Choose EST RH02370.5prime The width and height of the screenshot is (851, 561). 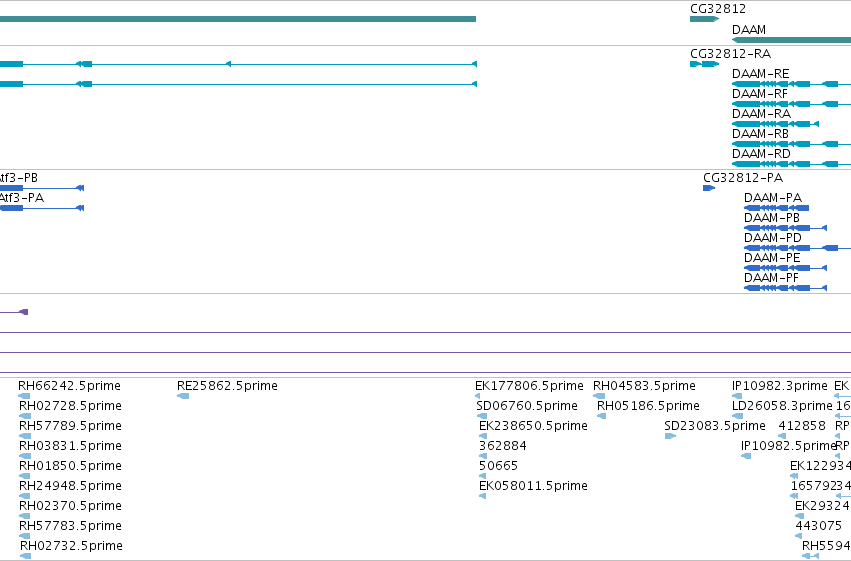[x=70, y=507]
